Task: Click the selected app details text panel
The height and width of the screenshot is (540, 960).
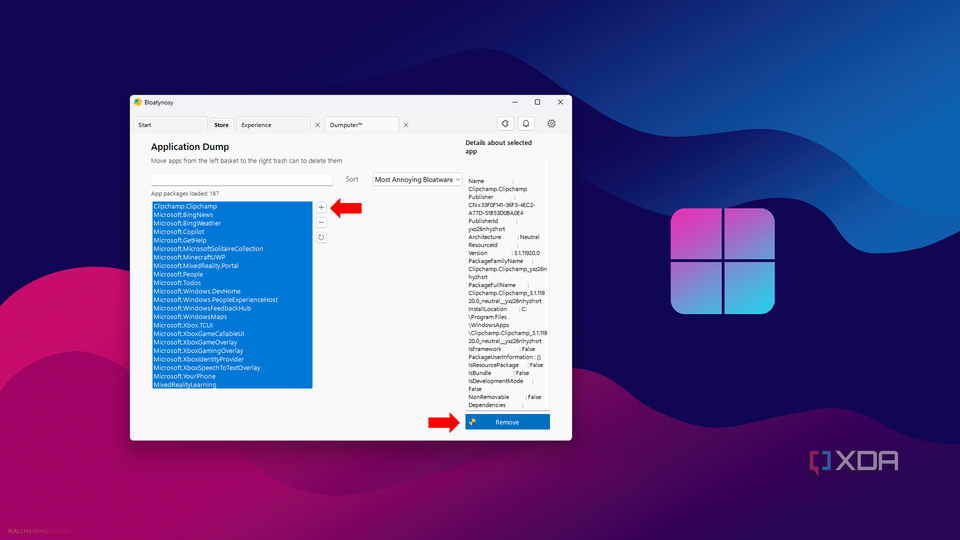Action: click(x=507, y=285)
